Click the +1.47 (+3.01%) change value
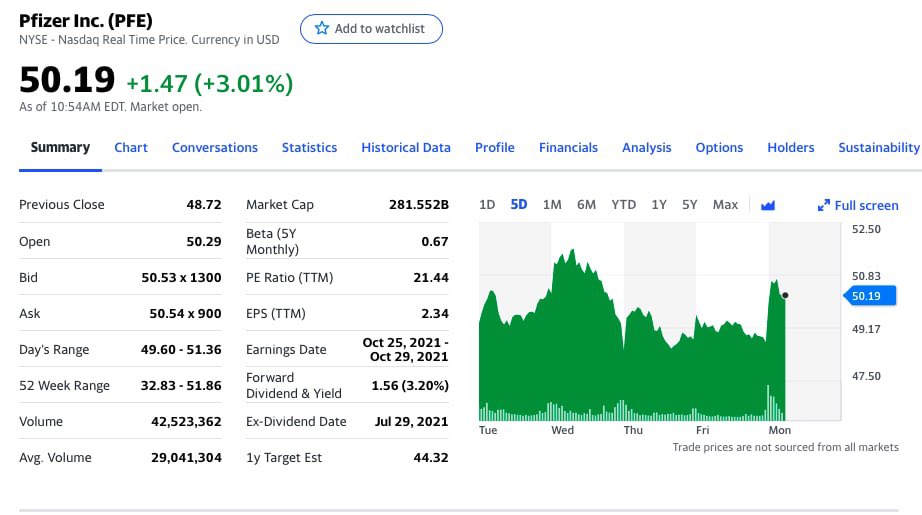 [209, 83]
